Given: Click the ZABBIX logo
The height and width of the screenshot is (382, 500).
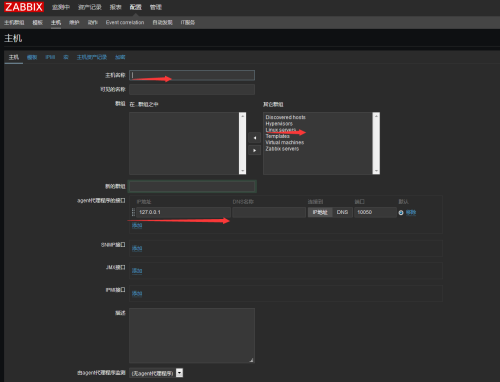Looking at the screenshot, I should click(x=24, y=7).
